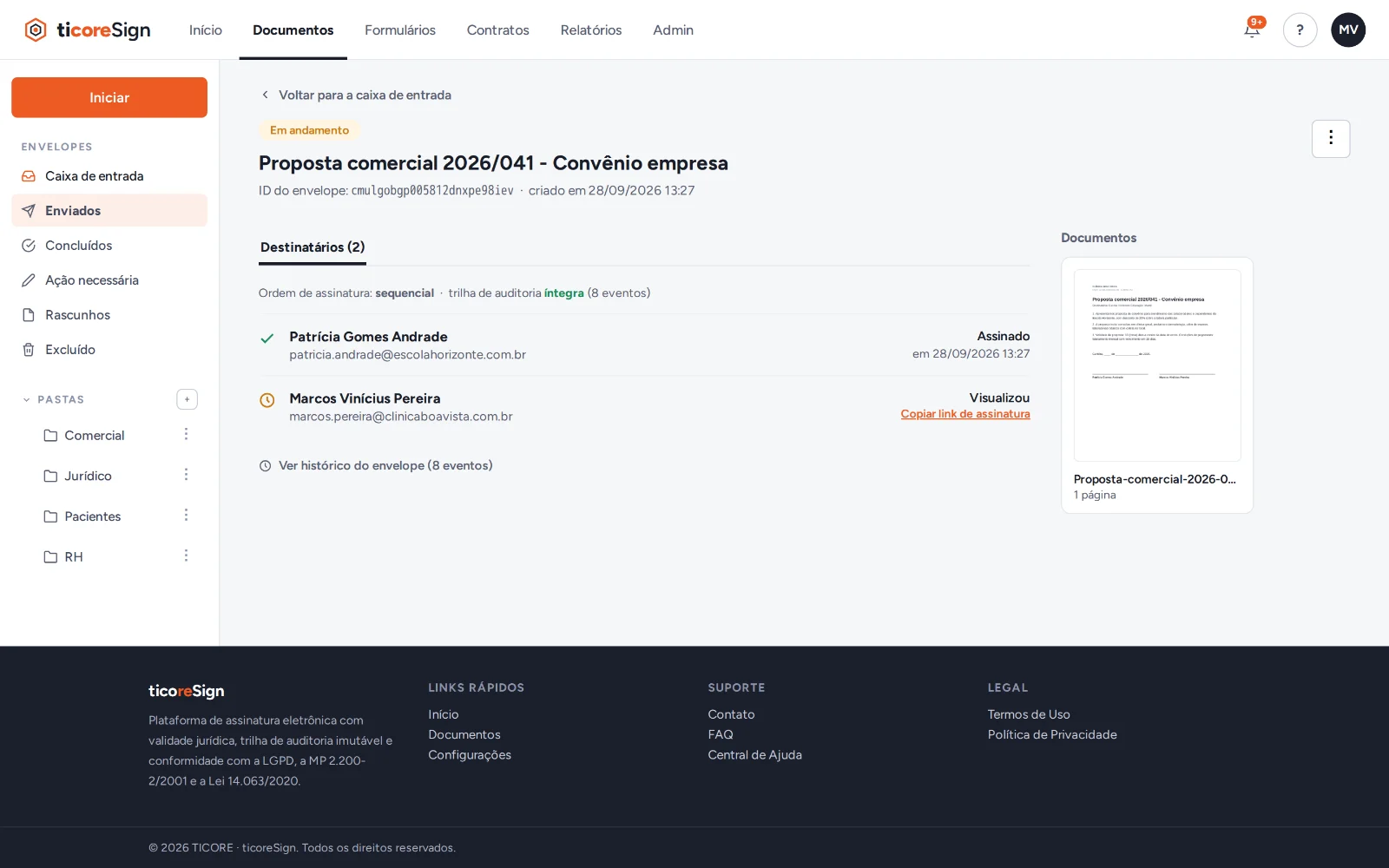Open Termos de Uso footer link
Screen dimensions: 1389x868
[1029, 714]
